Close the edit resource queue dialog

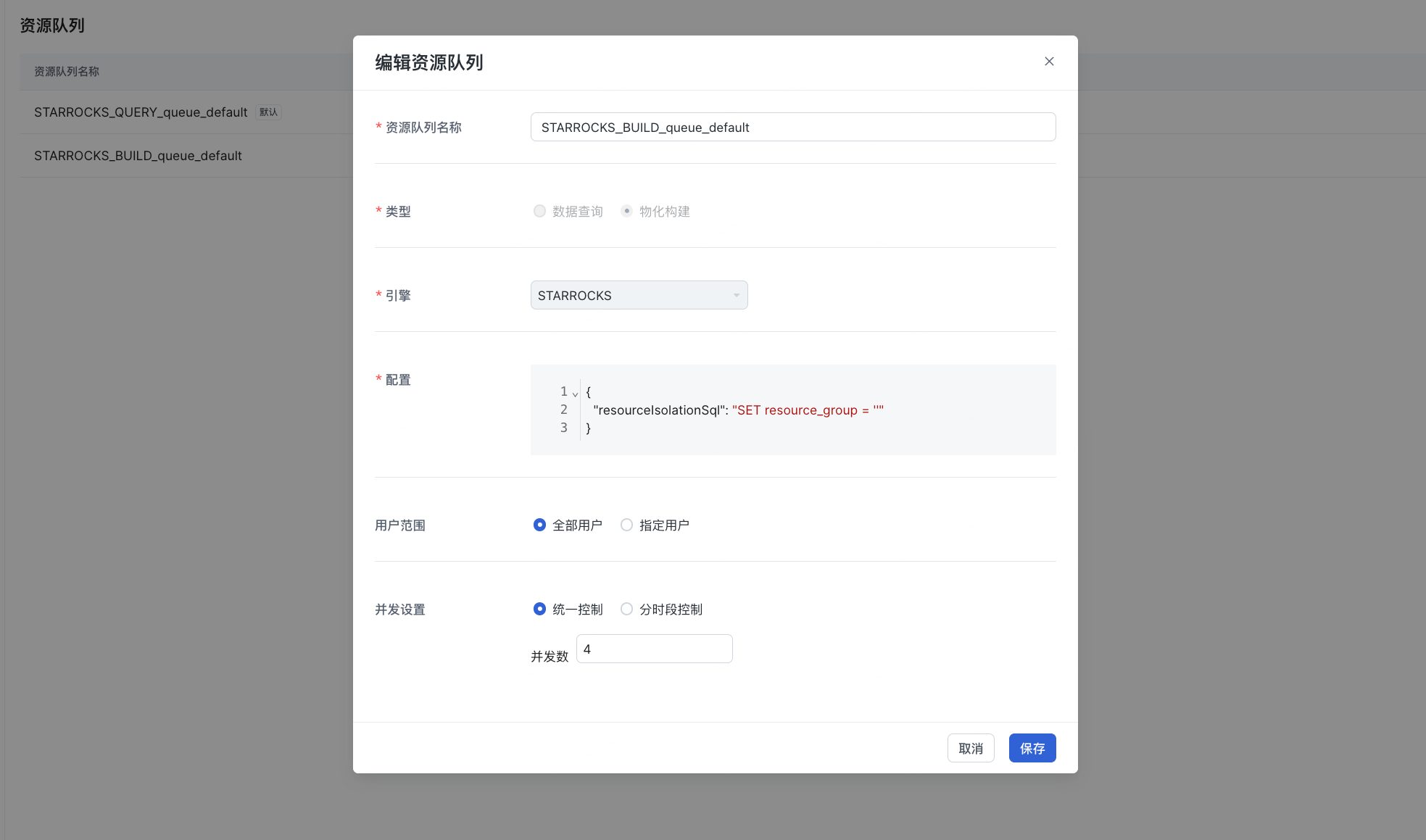pyautogui.click(x=1048, y=62)
